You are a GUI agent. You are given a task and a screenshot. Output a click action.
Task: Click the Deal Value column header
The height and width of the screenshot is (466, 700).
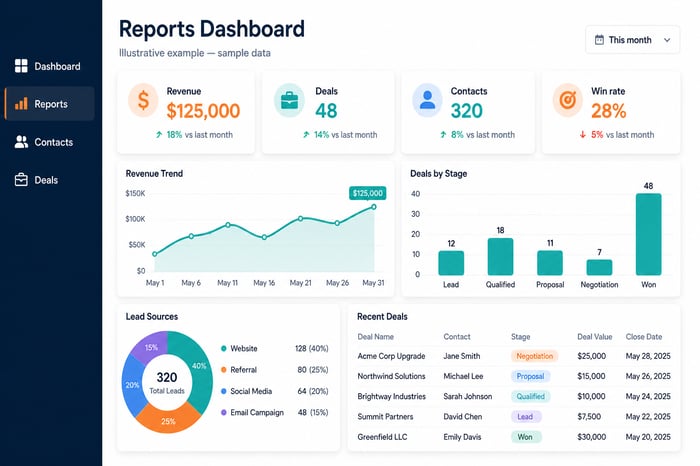pyautogui.click(x=595, y=337)
